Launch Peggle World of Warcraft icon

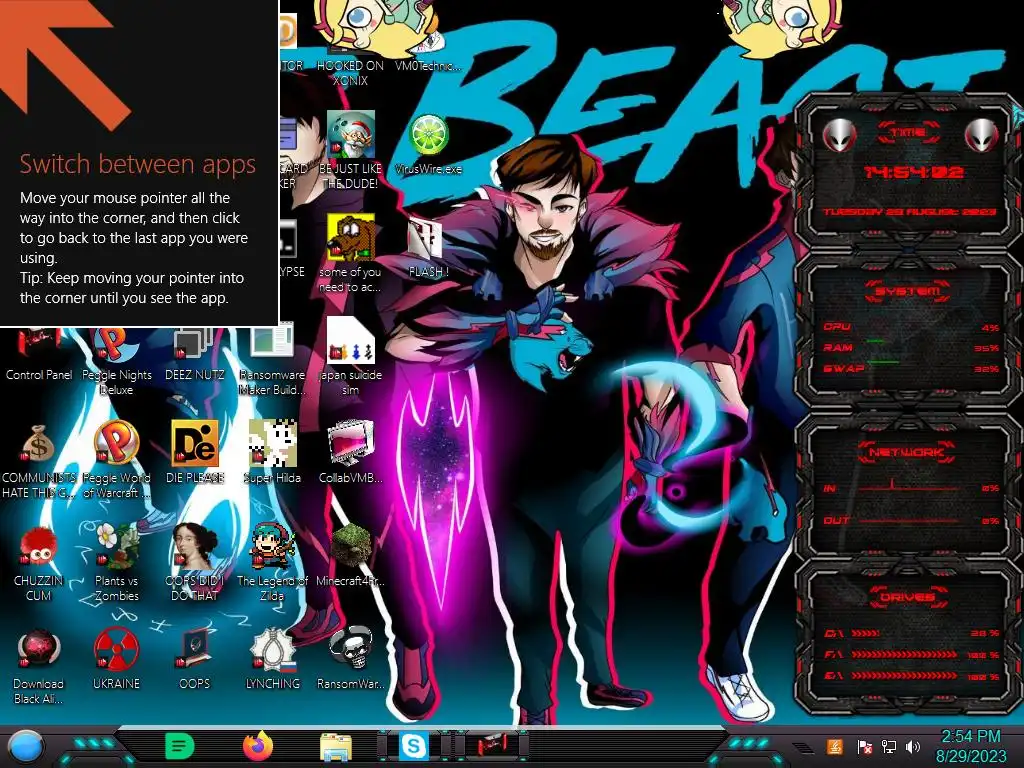coord(116,460)
